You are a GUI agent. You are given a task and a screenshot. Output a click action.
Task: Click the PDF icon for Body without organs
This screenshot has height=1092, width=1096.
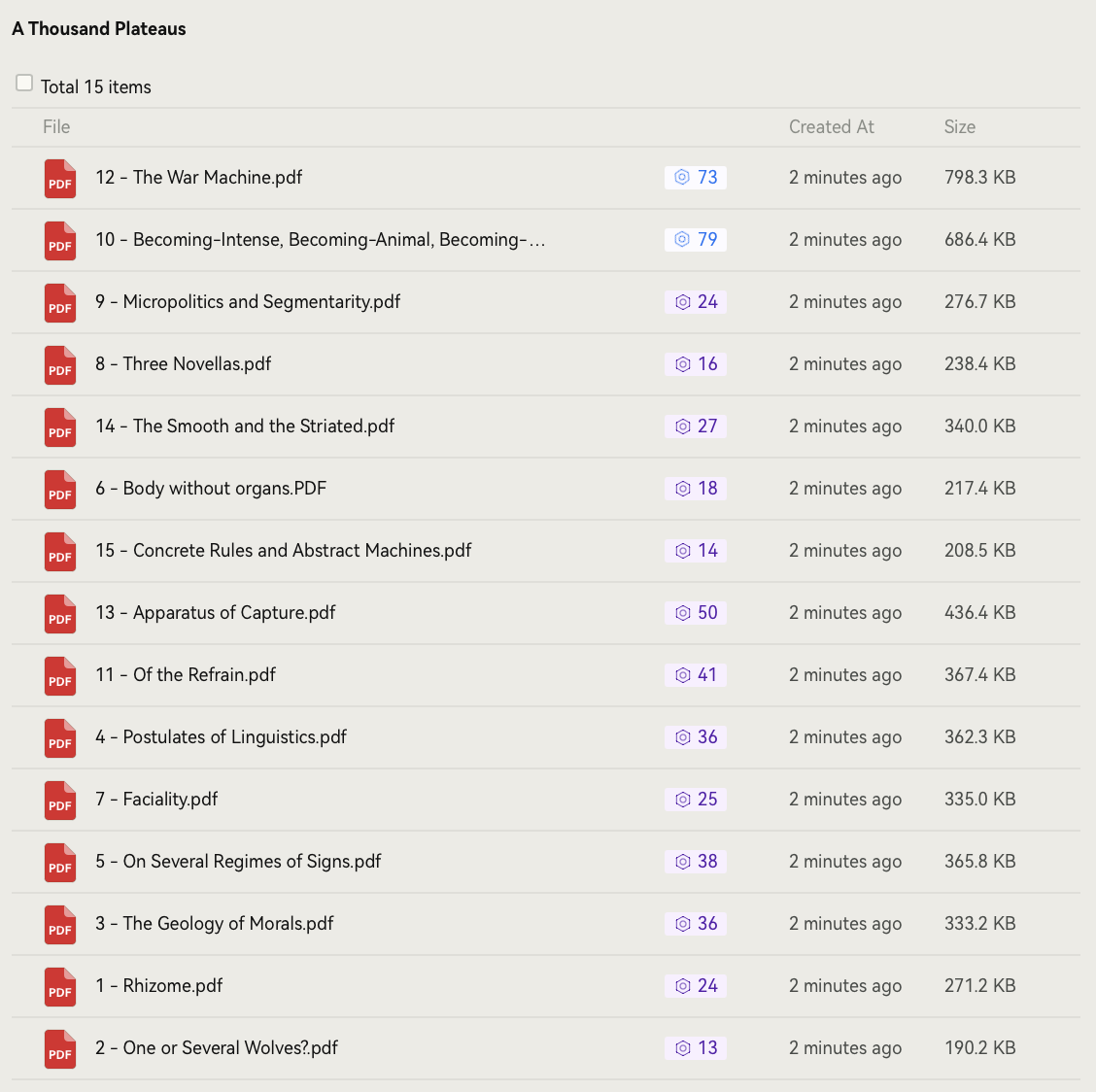coord(60,490)
